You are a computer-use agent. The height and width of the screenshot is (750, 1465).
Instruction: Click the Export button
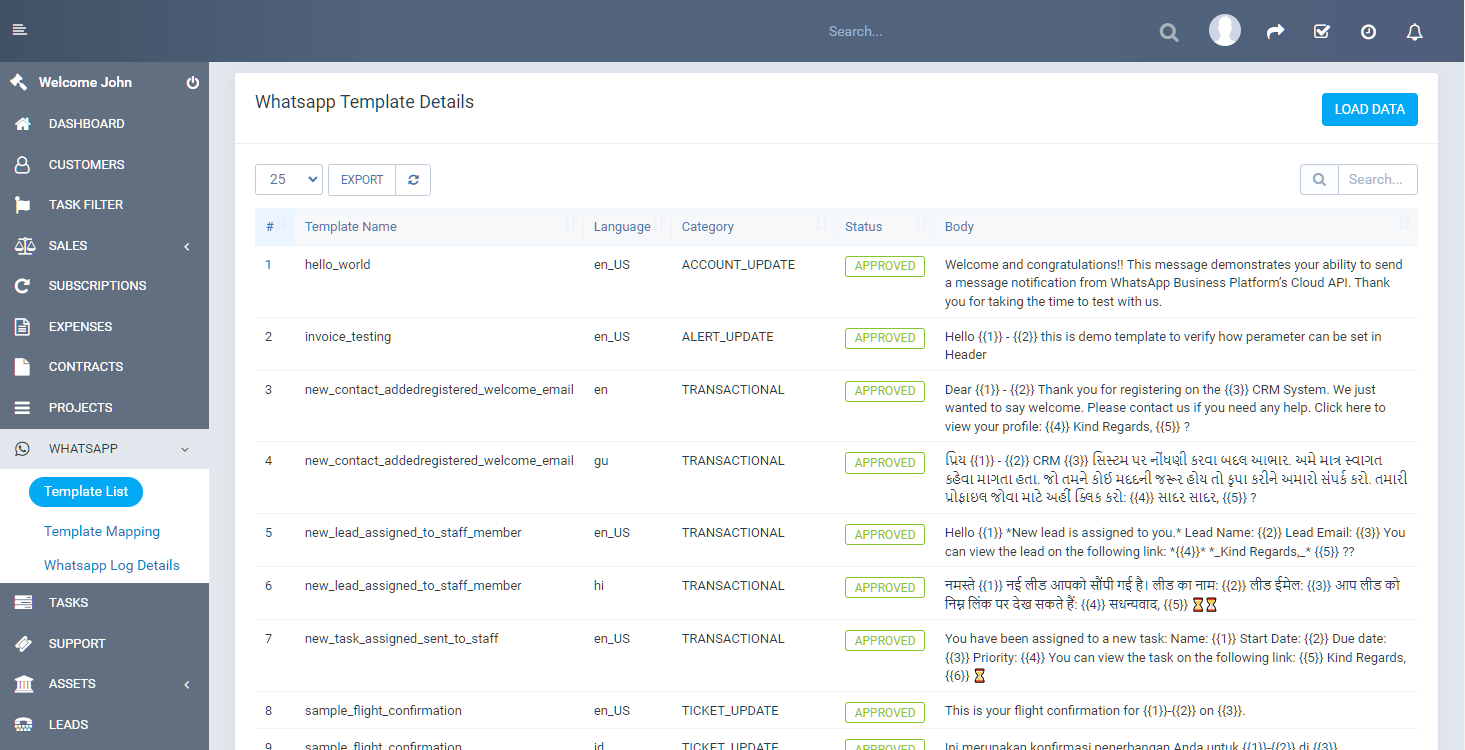pyautogui.click(x=362, y=180)
